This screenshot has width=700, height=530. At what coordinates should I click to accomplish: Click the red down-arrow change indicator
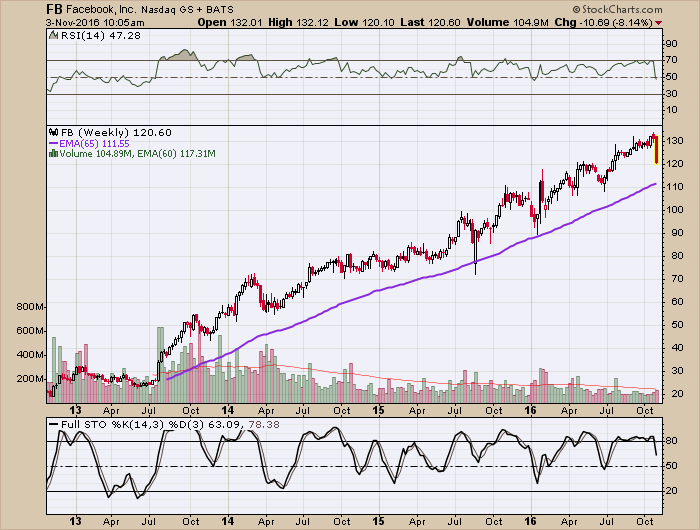pyautogui.click(x=659, y=23)
